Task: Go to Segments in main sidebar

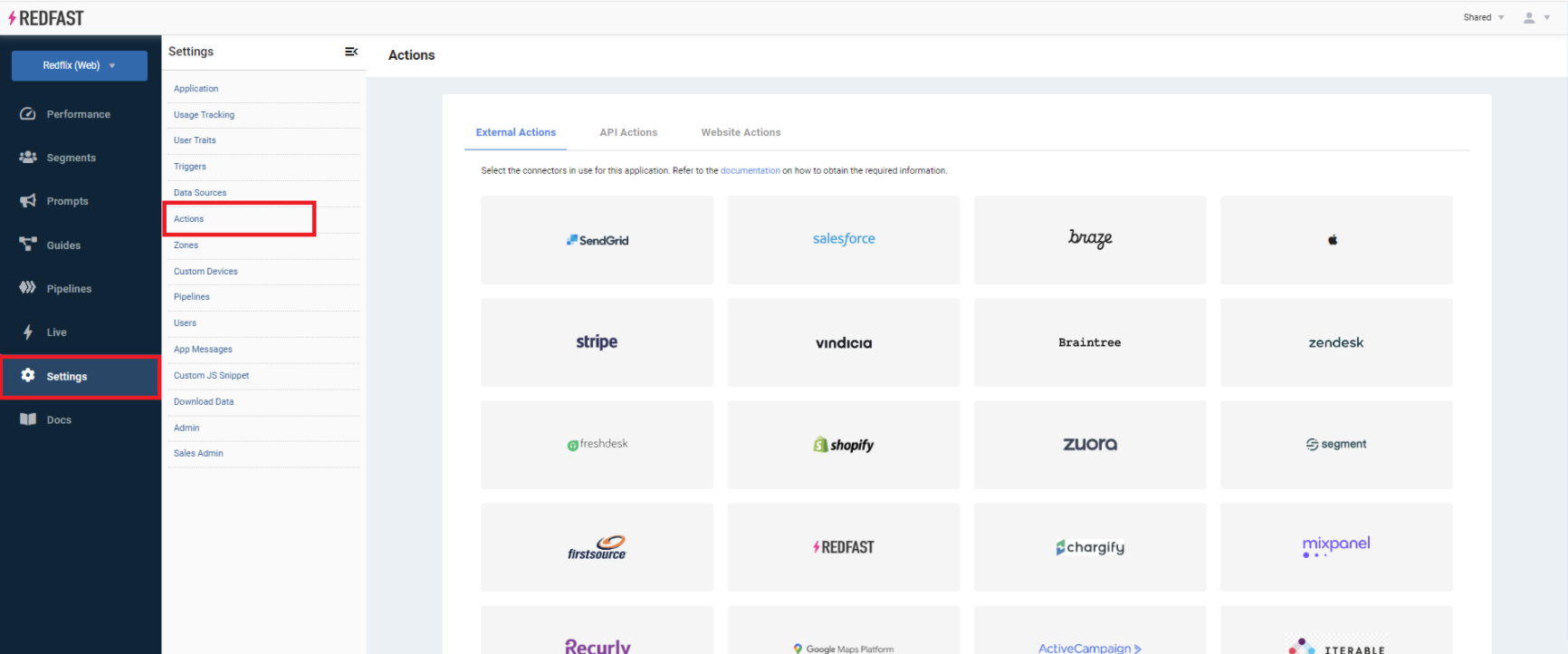Action: 72,158
